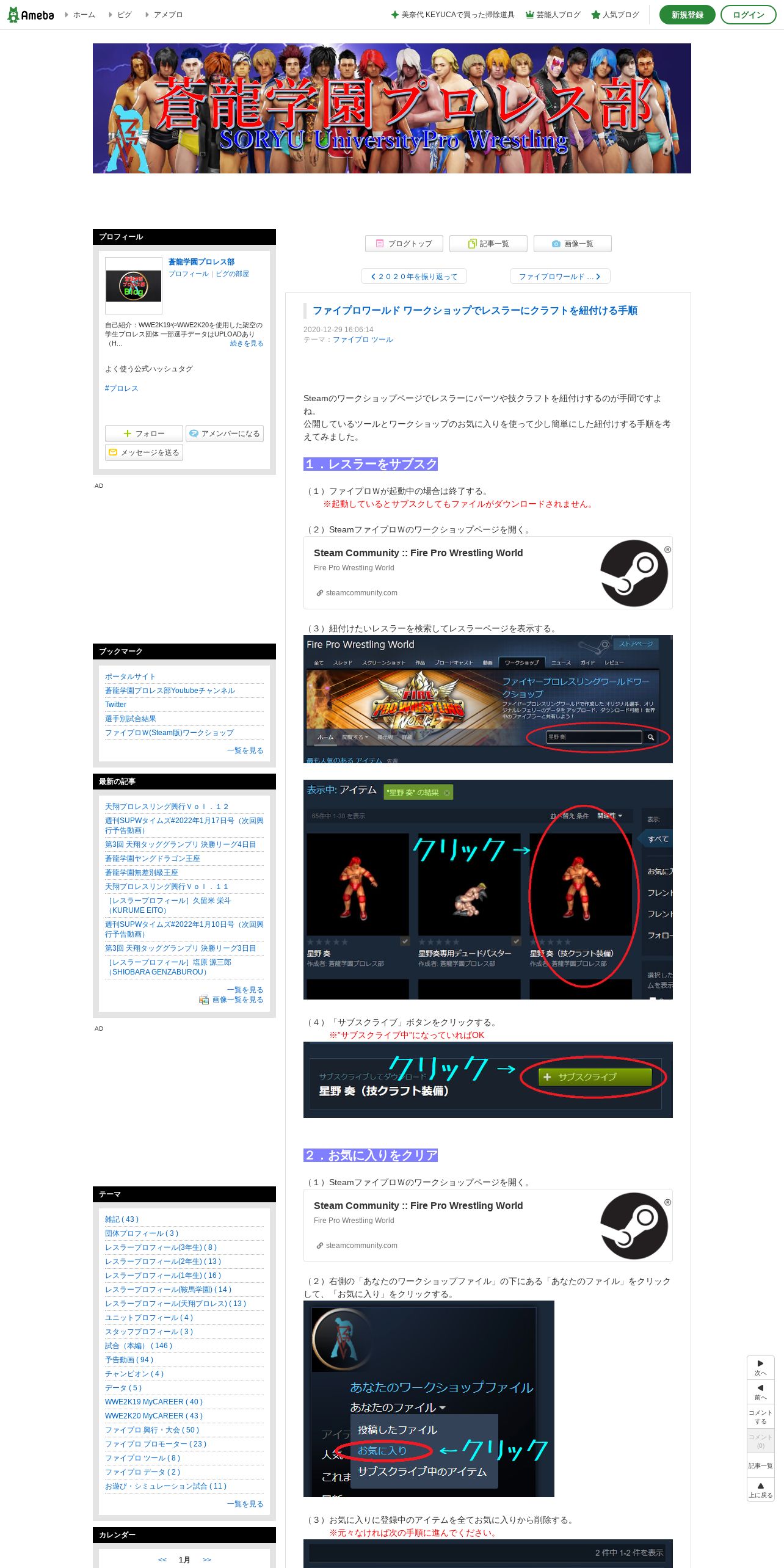This screenshot has width=784, height=1568.
Task: Open floating 記事一覧 side button
Action: (761, 1465)
